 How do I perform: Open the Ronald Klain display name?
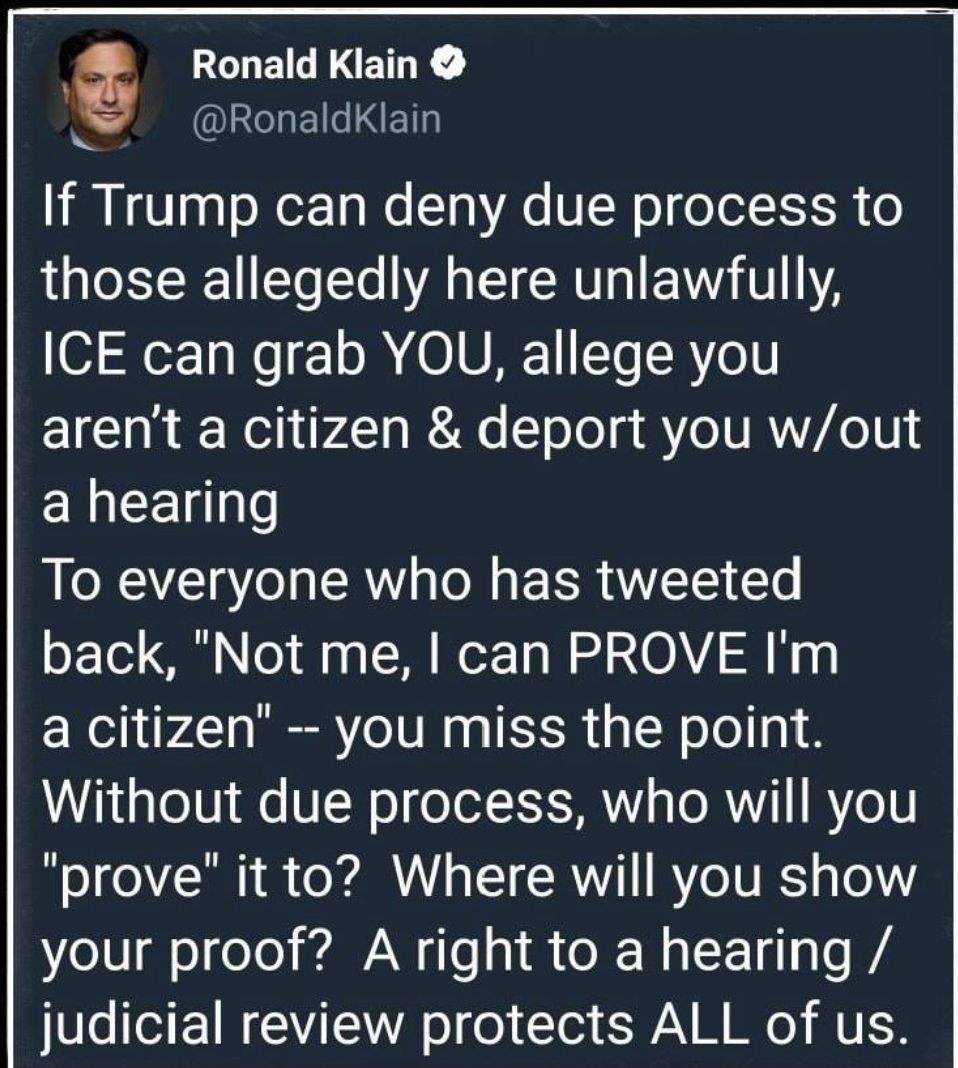[x=304, y=65]
